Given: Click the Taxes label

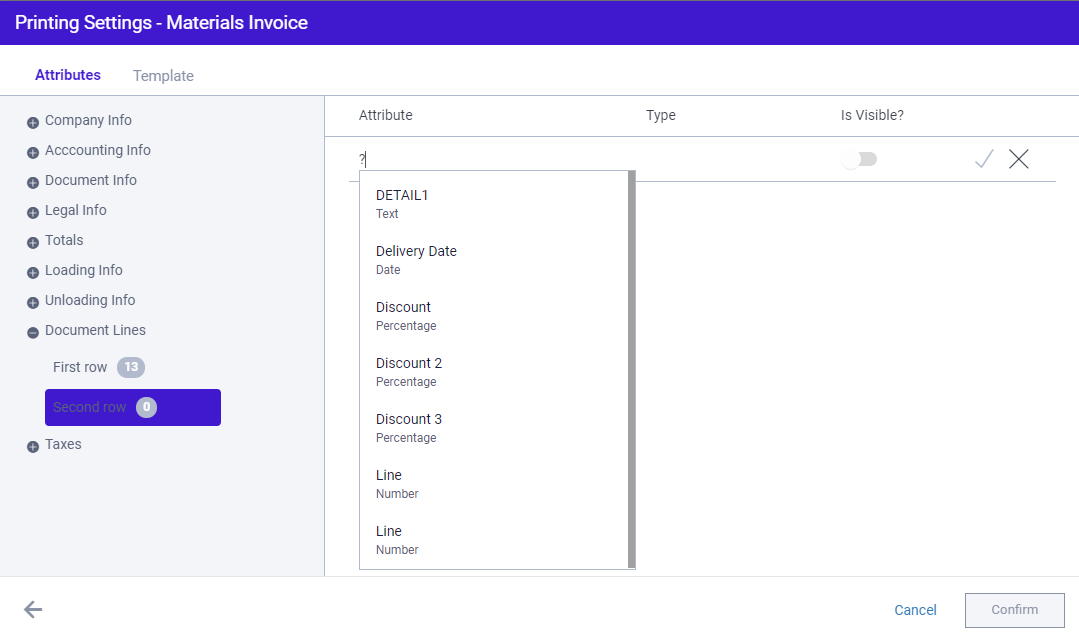Looking at the screenshot, I should [63, 445].
